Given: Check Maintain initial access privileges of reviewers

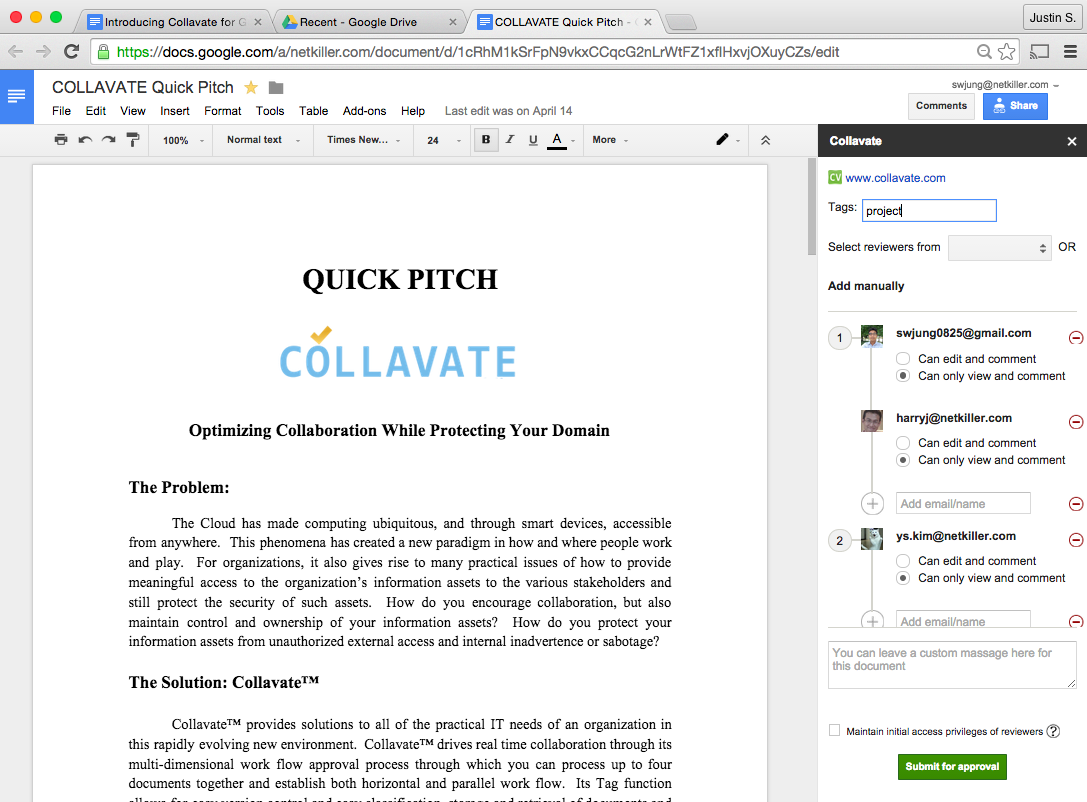Looking at the screenshot, I should click(835, 731).
